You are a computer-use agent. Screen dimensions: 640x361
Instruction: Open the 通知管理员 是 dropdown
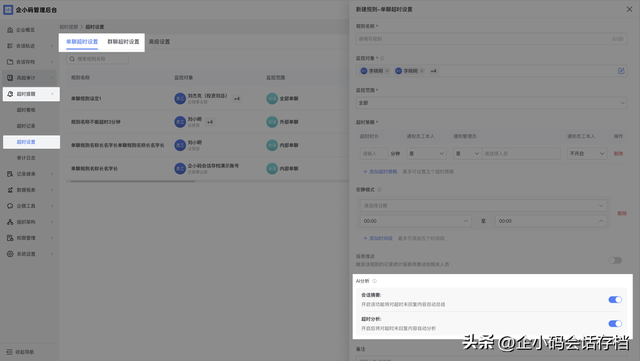tap(467, 154)
